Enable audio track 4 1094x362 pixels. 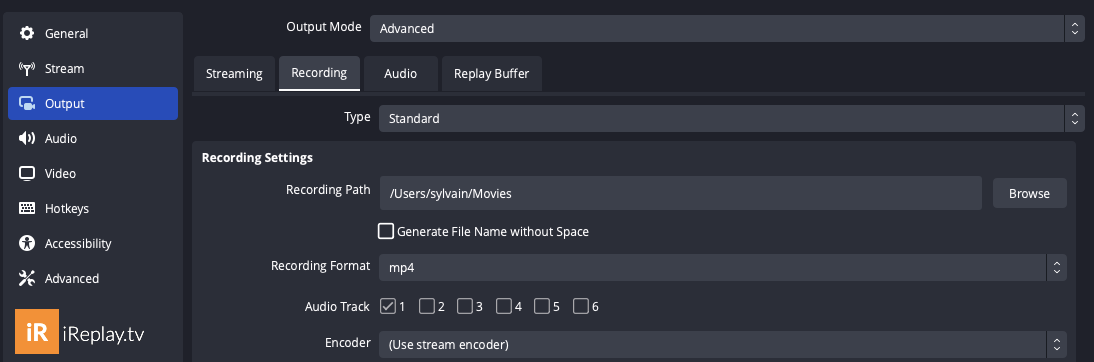tap(504, 306)
